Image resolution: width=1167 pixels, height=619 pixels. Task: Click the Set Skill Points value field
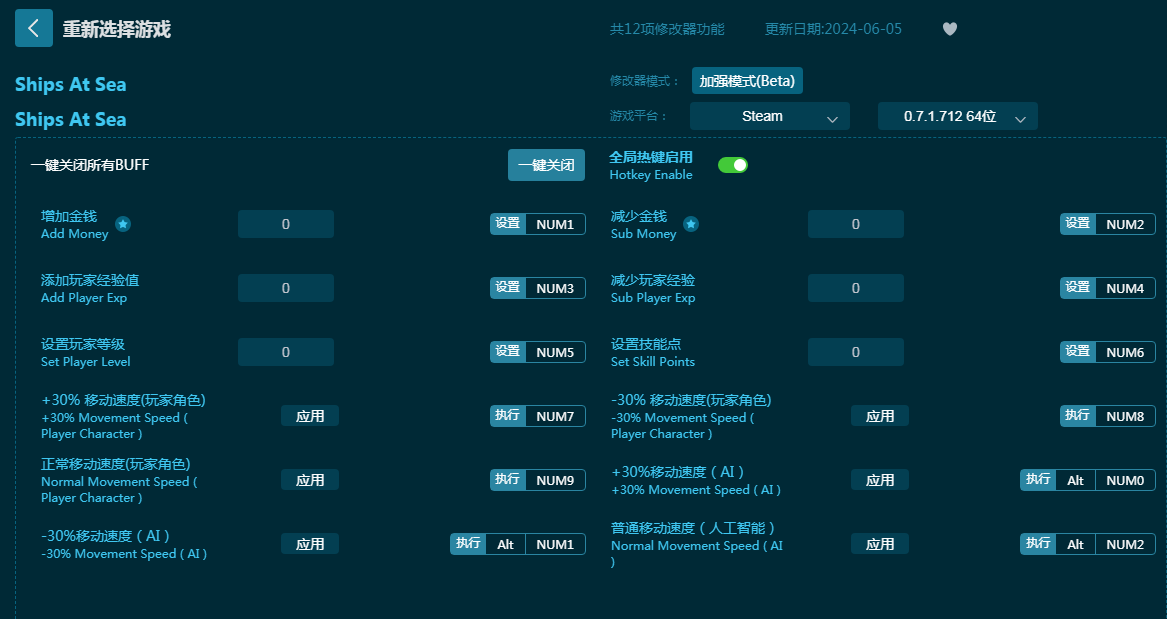[856, 352]
